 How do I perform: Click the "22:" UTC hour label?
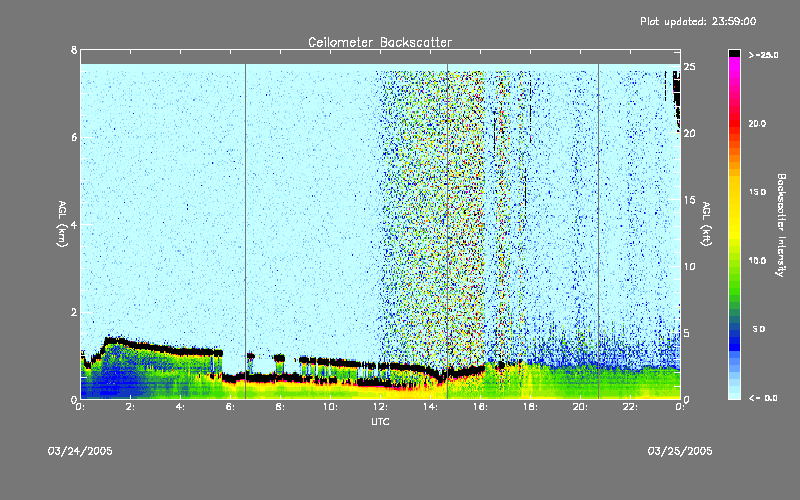point(630,407)
